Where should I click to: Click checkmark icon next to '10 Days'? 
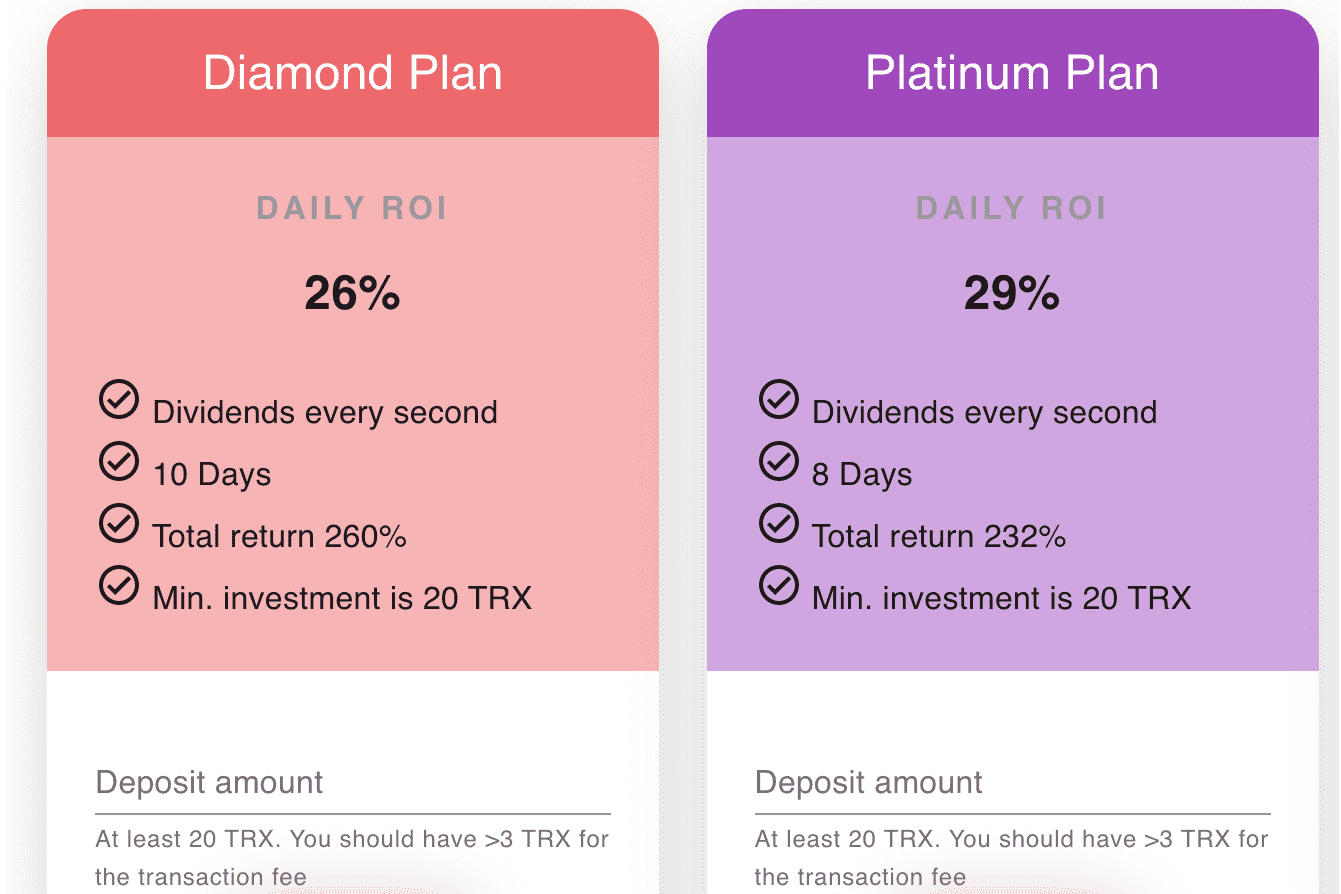coord(119,462)
